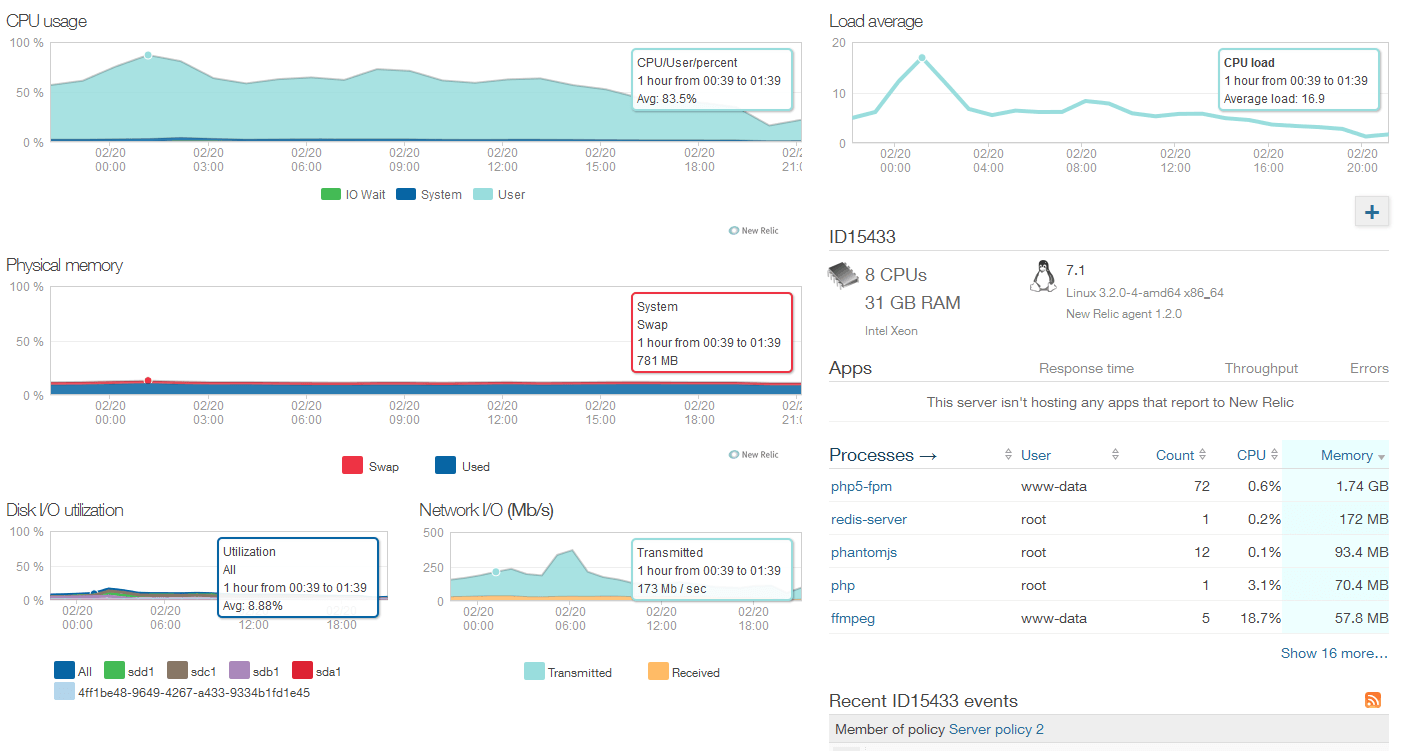Screen dimensions: 1401x751
Task: Toggle All series in Disk I/O legend
Action: (73, 671)
